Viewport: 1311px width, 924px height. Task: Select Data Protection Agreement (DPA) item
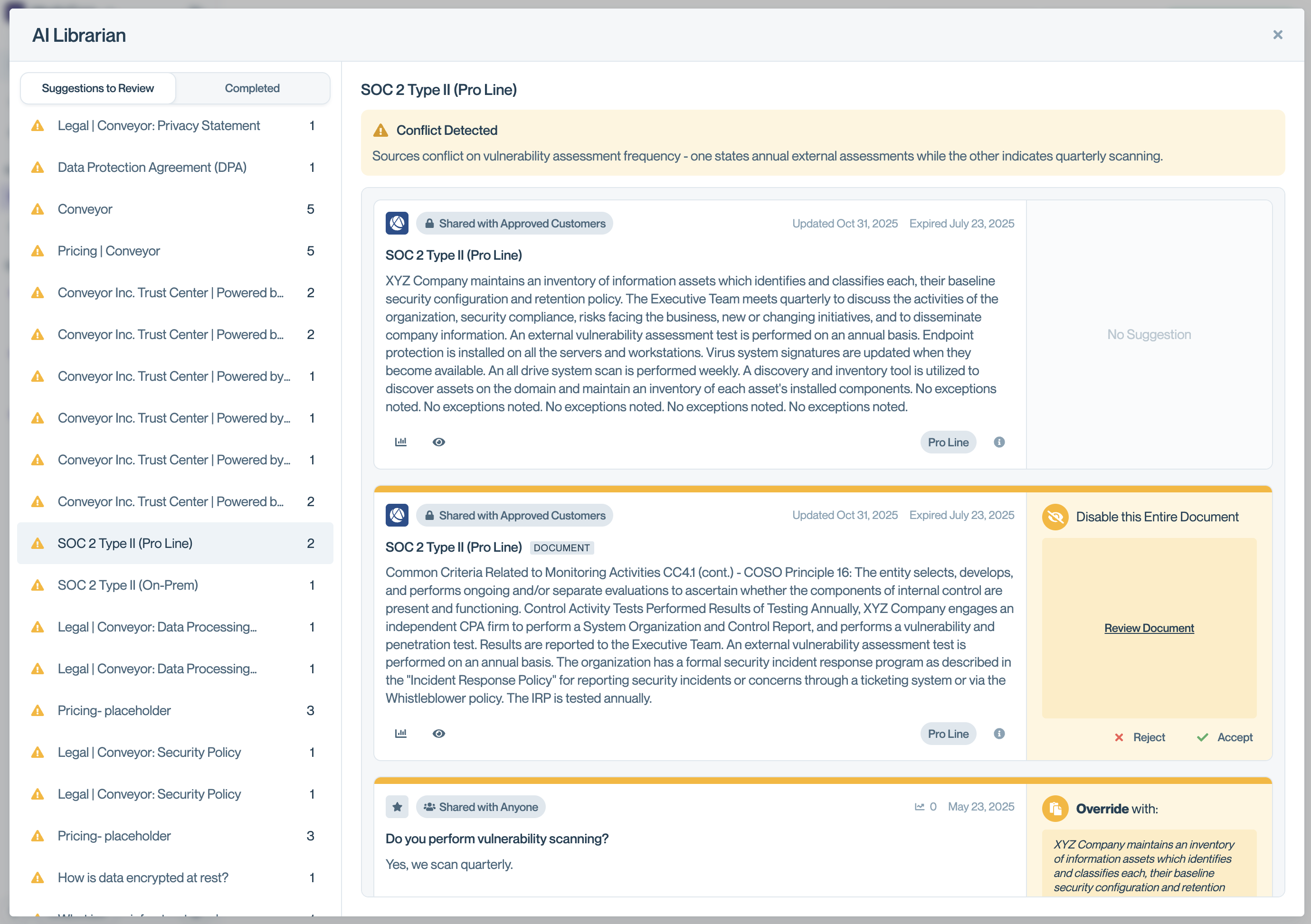(x=152, y=167)
